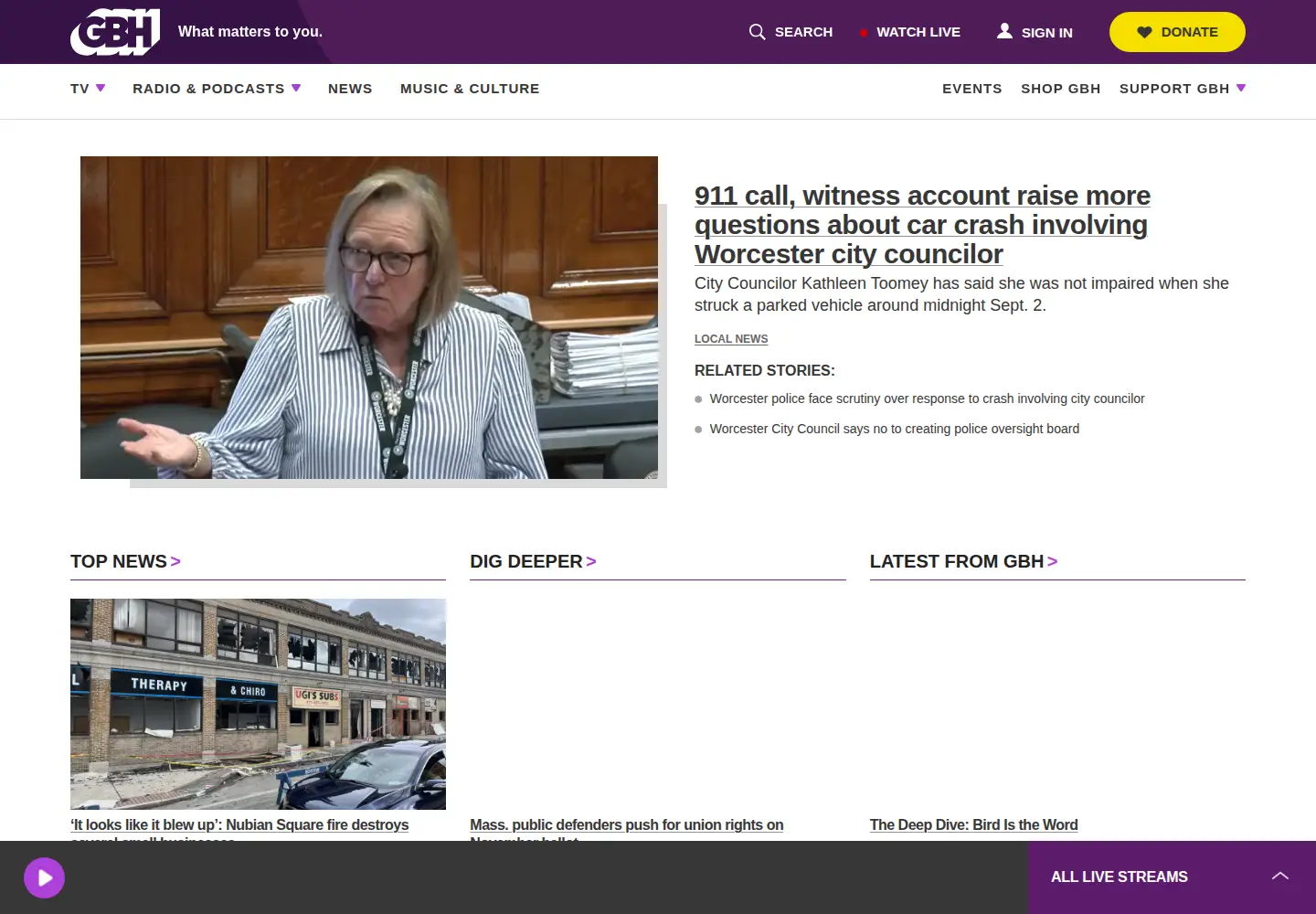Image resolution: width=1316 pixels, height=914 pixels.
Task: Open the DIG DEEPER section heading
Action: [526, 561]
